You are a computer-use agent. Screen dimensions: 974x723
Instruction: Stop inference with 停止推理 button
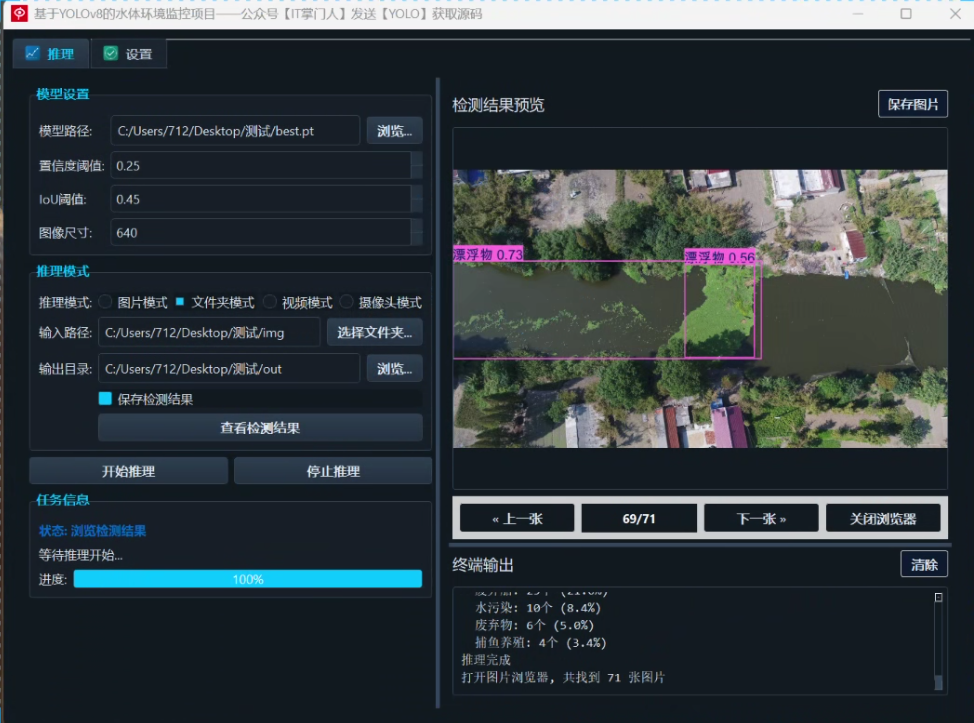point(333,471)
